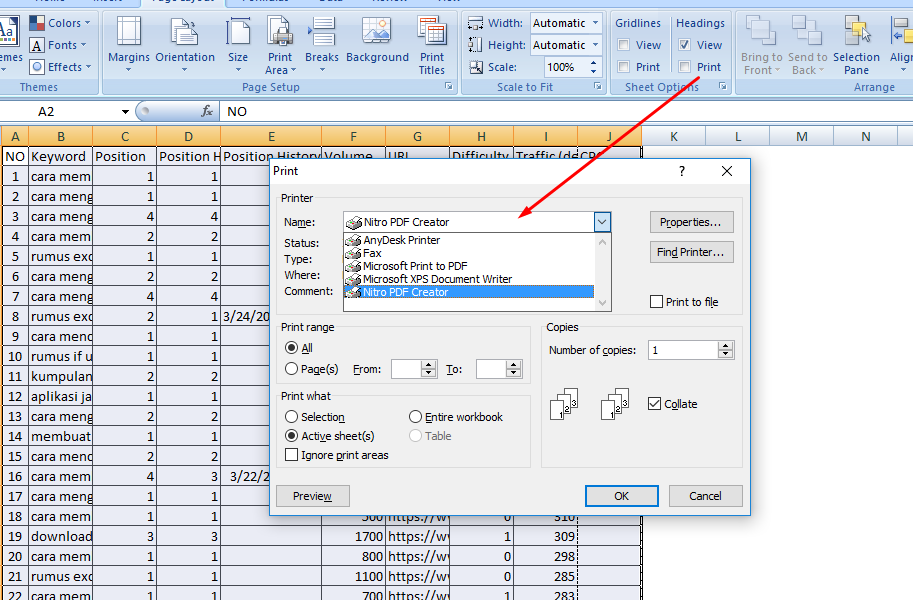
Task: Click the From page number field
Action: click(406, 369)
